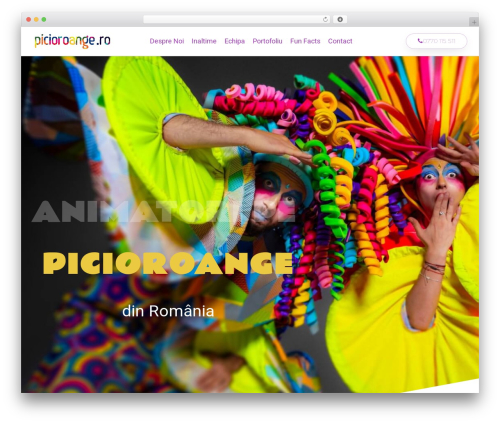Click the reader download icon beside address bar
This screenshot has width=500, height=423.
click(340, 19)
